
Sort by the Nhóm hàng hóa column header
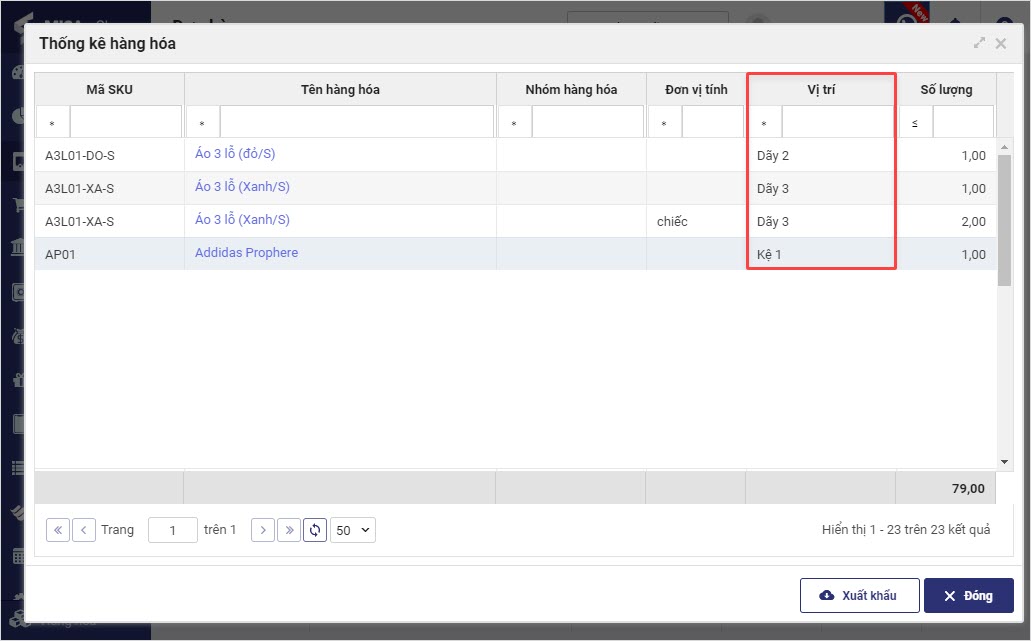tap(571, 89)
